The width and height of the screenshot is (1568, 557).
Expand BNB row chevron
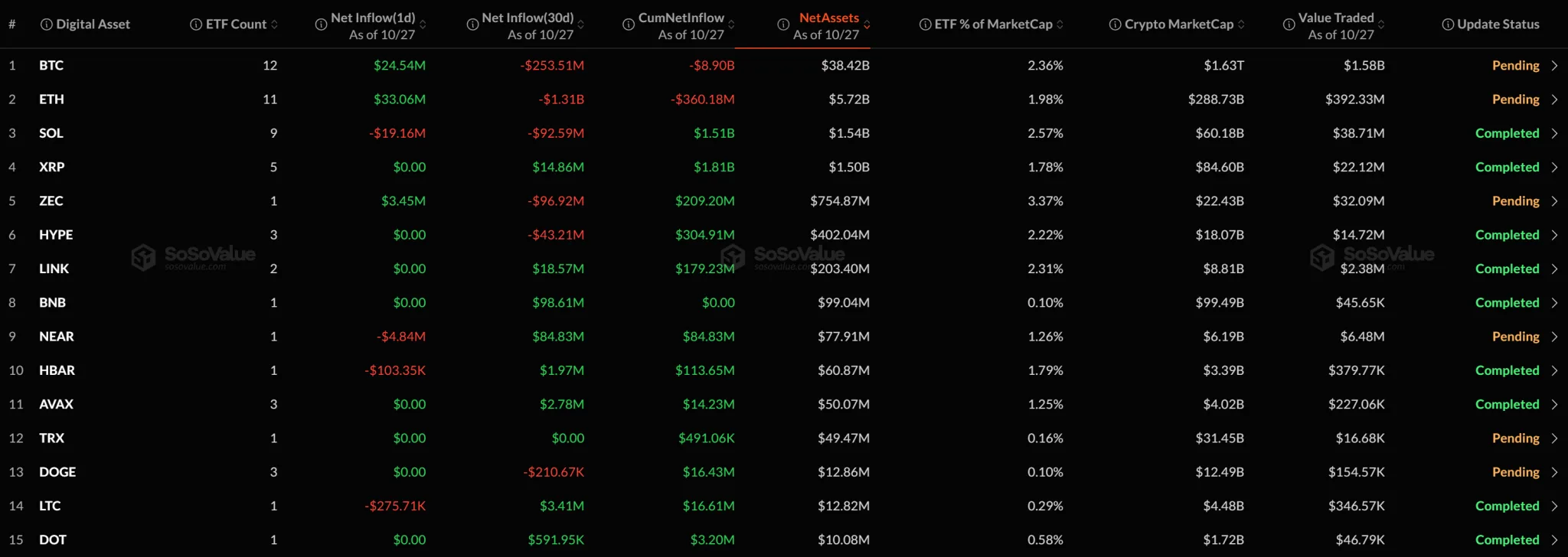(x=1554, y=303)
